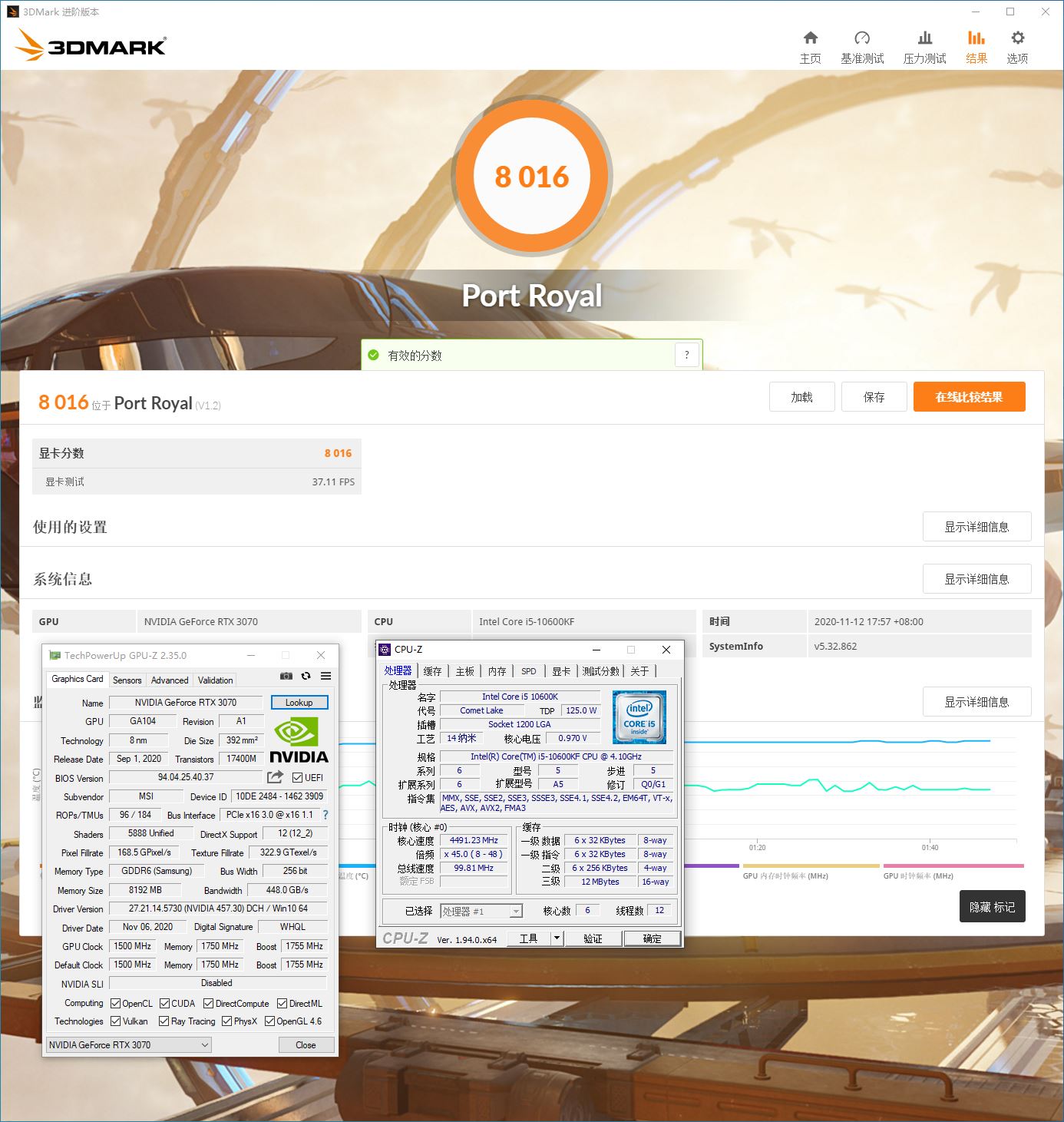Screen dimensions: 1064x1122
Task: Click the 3DMark title bar app icon
Action: click(12, 12)
